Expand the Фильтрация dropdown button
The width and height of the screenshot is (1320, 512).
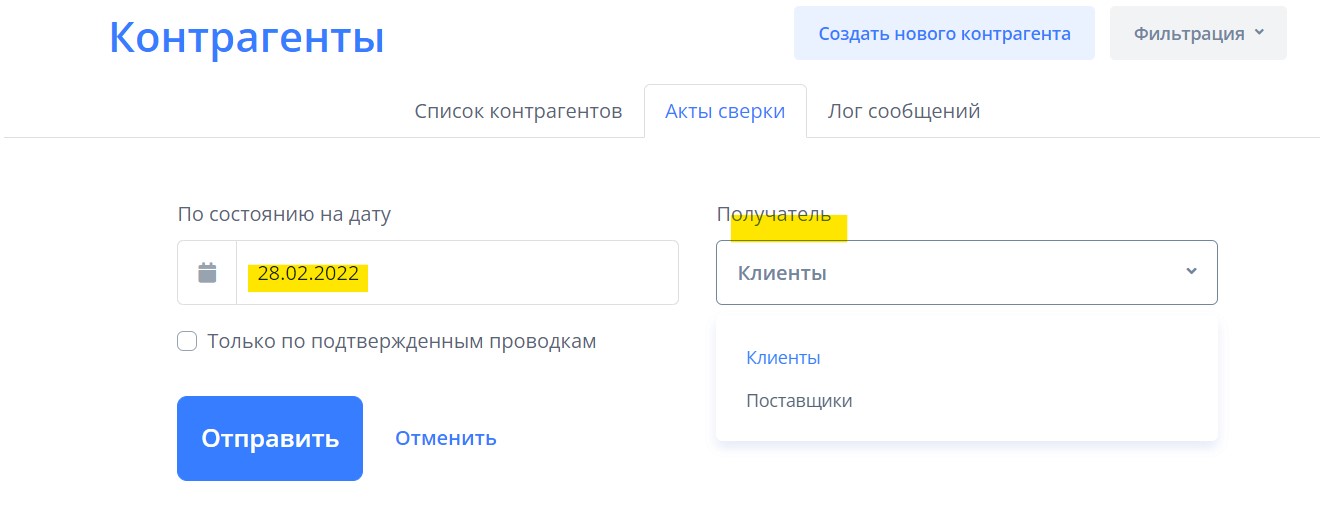point(1197,33)
